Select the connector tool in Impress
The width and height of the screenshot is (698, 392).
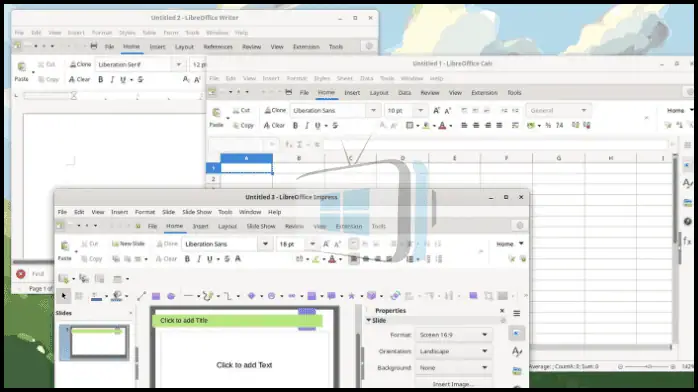[x=227, y=296]
